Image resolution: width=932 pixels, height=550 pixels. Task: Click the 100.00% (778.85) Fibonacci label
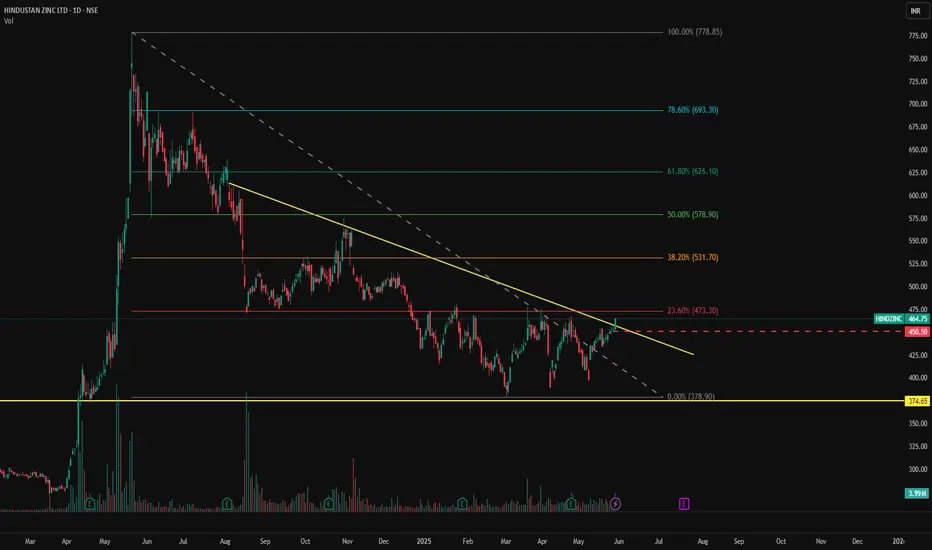(694, 32)
